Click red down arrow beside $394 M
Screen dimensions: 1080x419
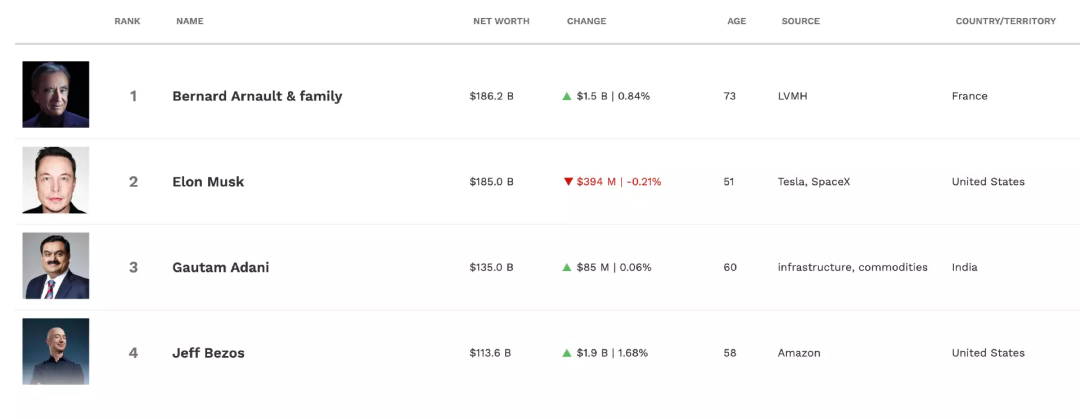coord(568,182)
